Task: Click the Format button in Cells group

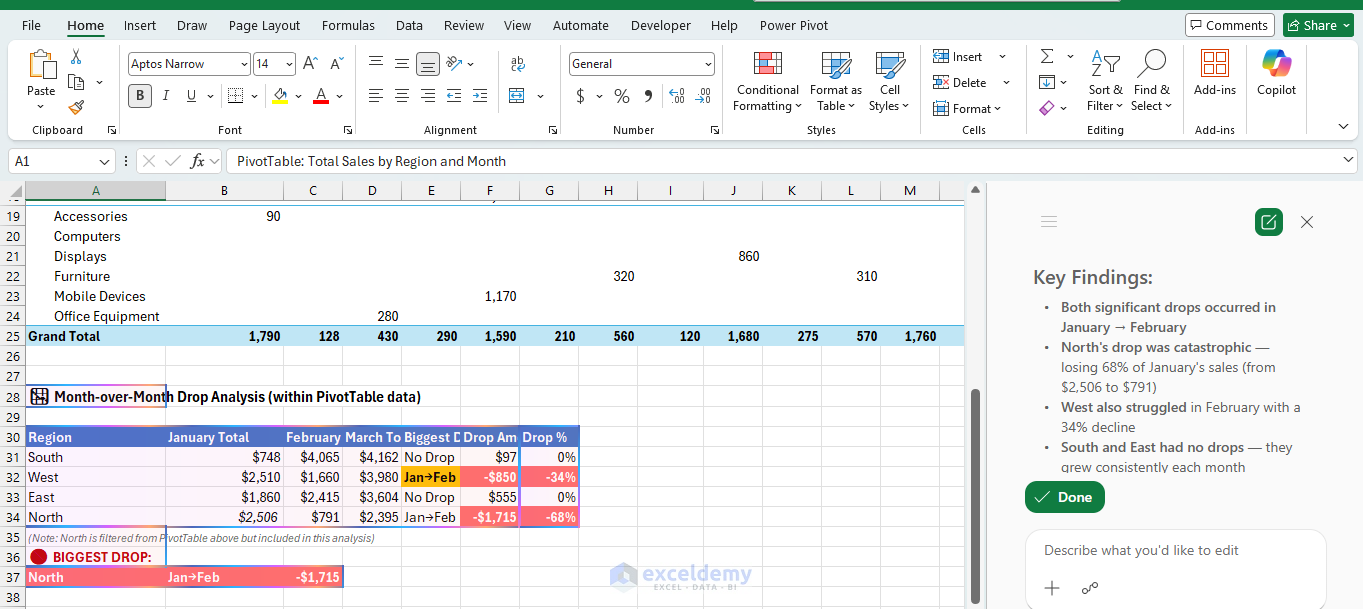Action: pyautogui.click(x=968, y=108)
